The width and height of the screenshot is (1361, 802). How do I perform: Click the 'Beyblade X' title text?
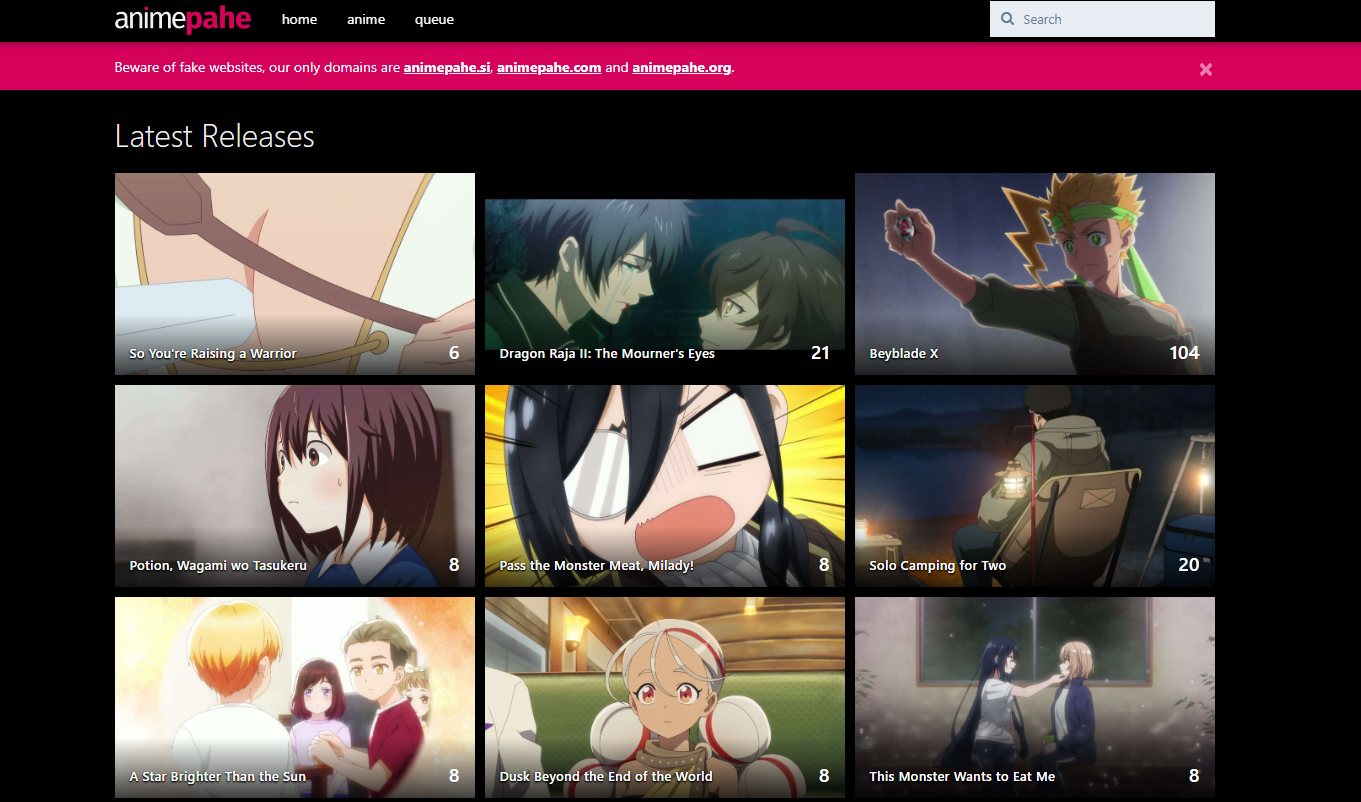point(904,353)
